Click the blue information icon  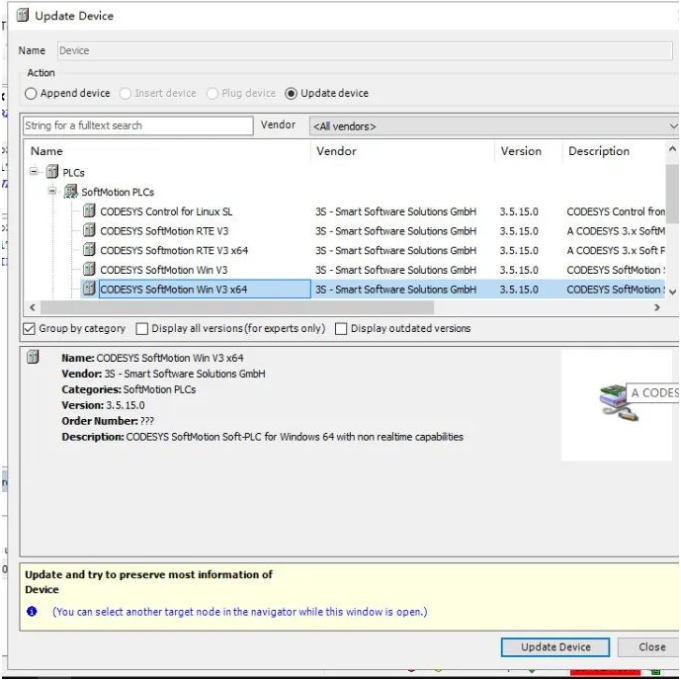point(32,611)
